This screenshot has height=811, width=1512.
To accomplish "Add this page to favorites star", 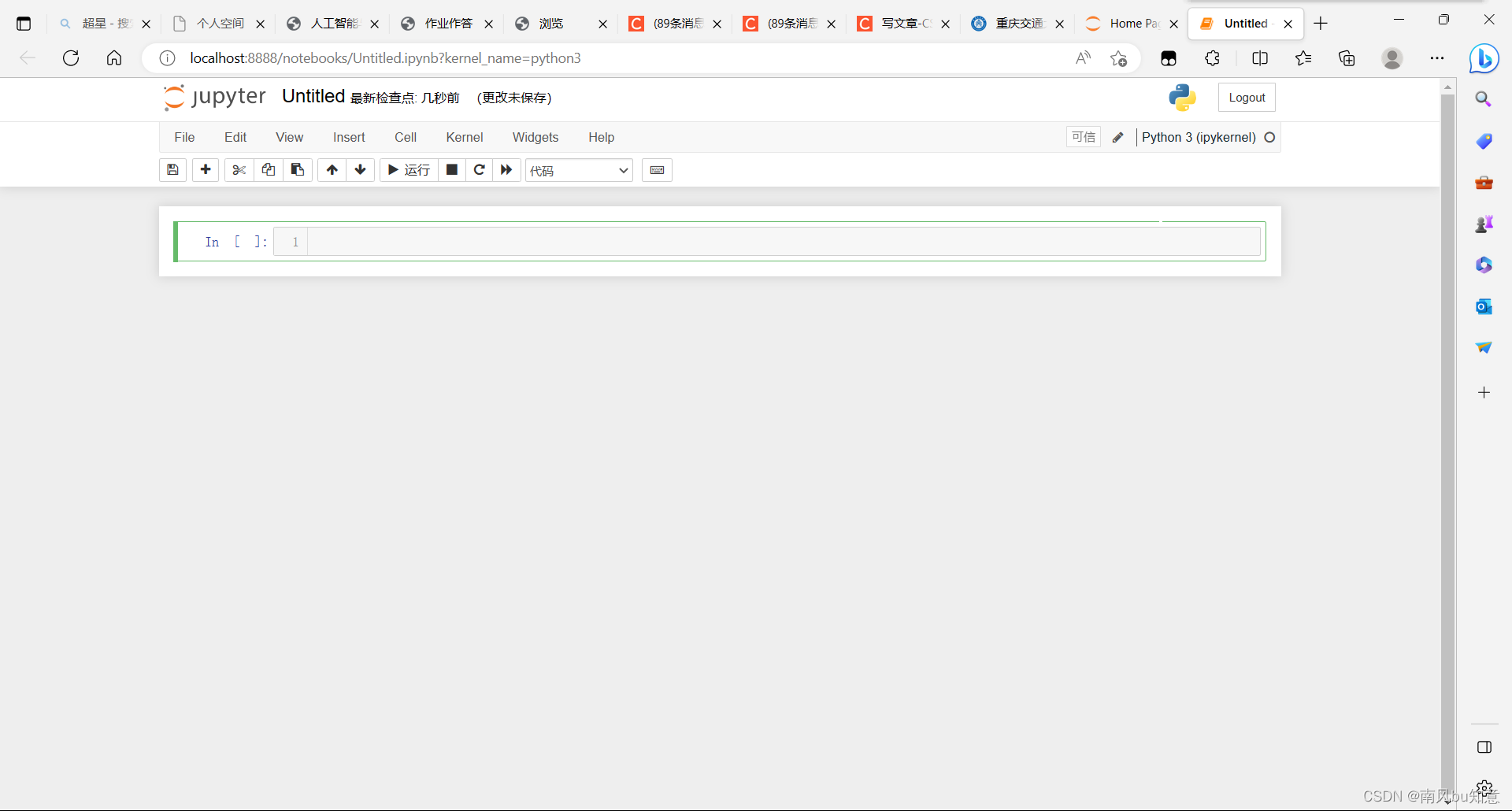I will tap(1118, 58).
